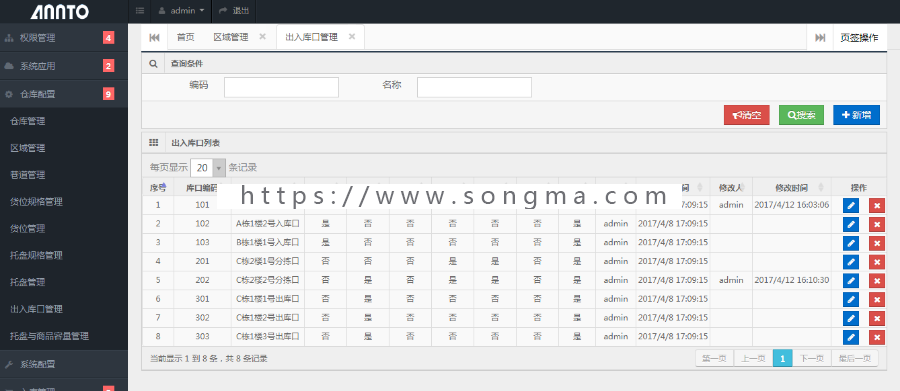This screenshot has width=900, height=391.
Task: Expand the 系统配置 sidebar menu
Action: coord(64,365)
